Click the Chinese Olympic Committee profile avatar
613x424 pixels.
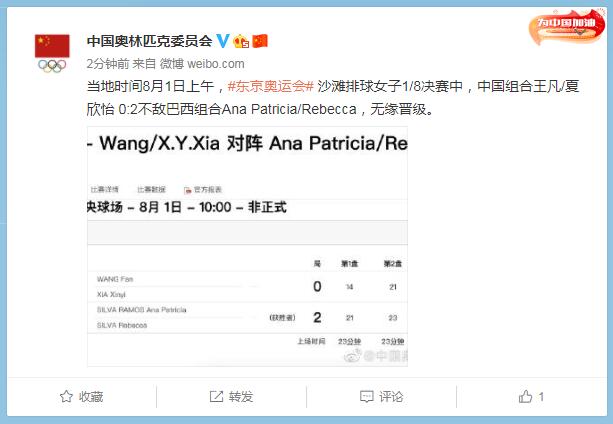click(x=52, y=54)
